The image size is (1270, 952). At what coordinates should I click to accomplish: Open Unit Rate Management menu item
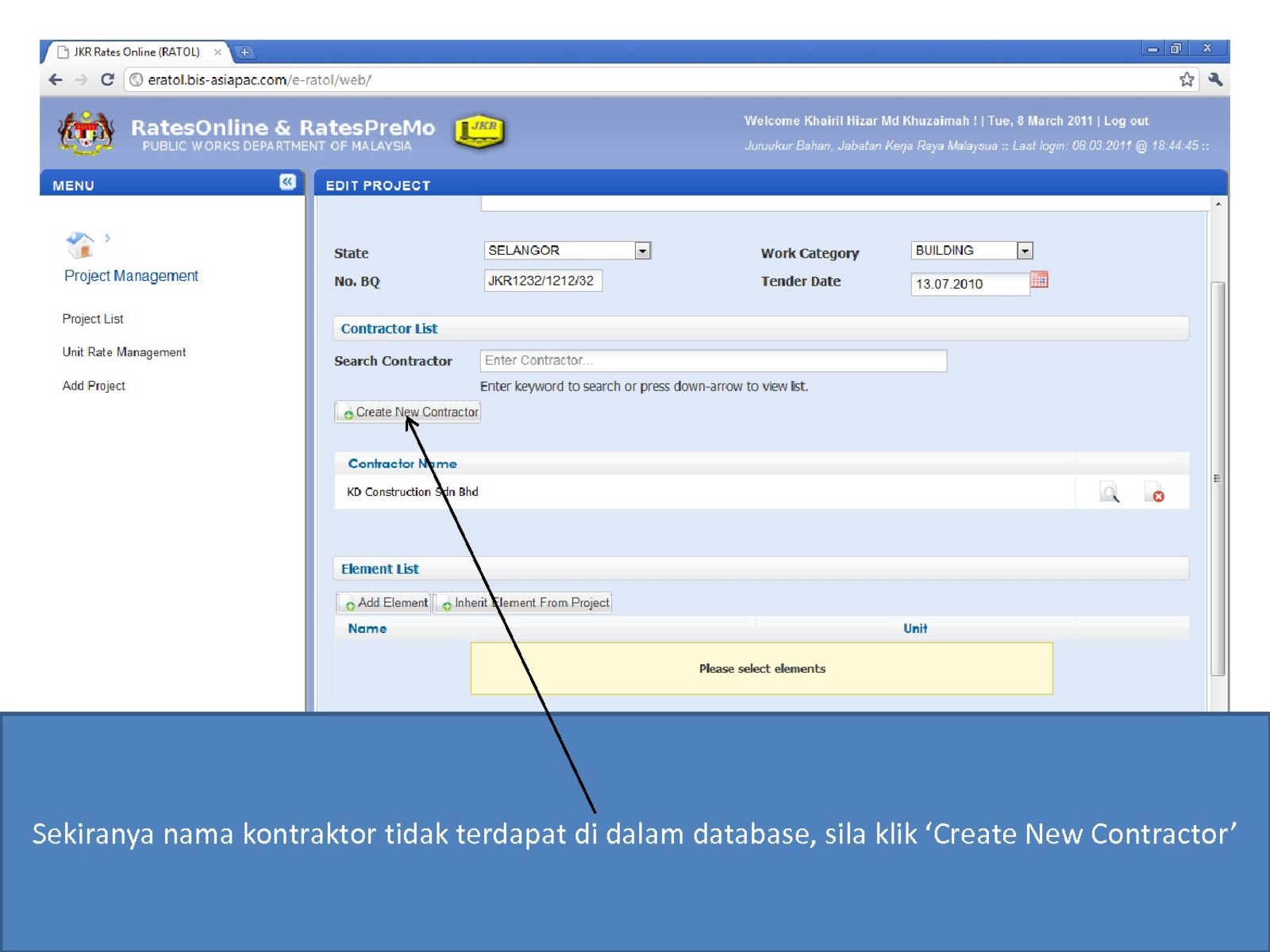(x=124, y=352)
